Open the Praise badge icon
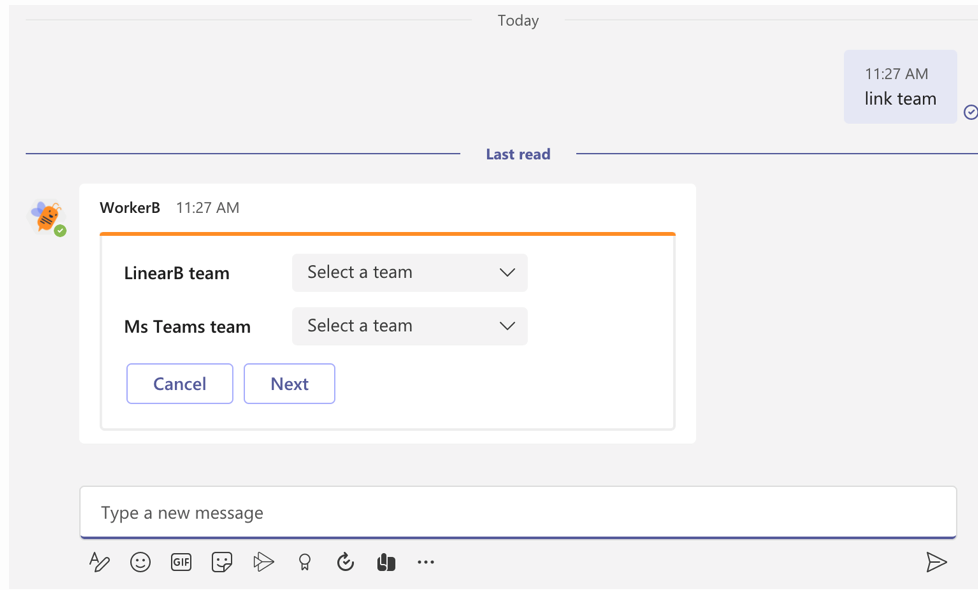 click(304, 562)
